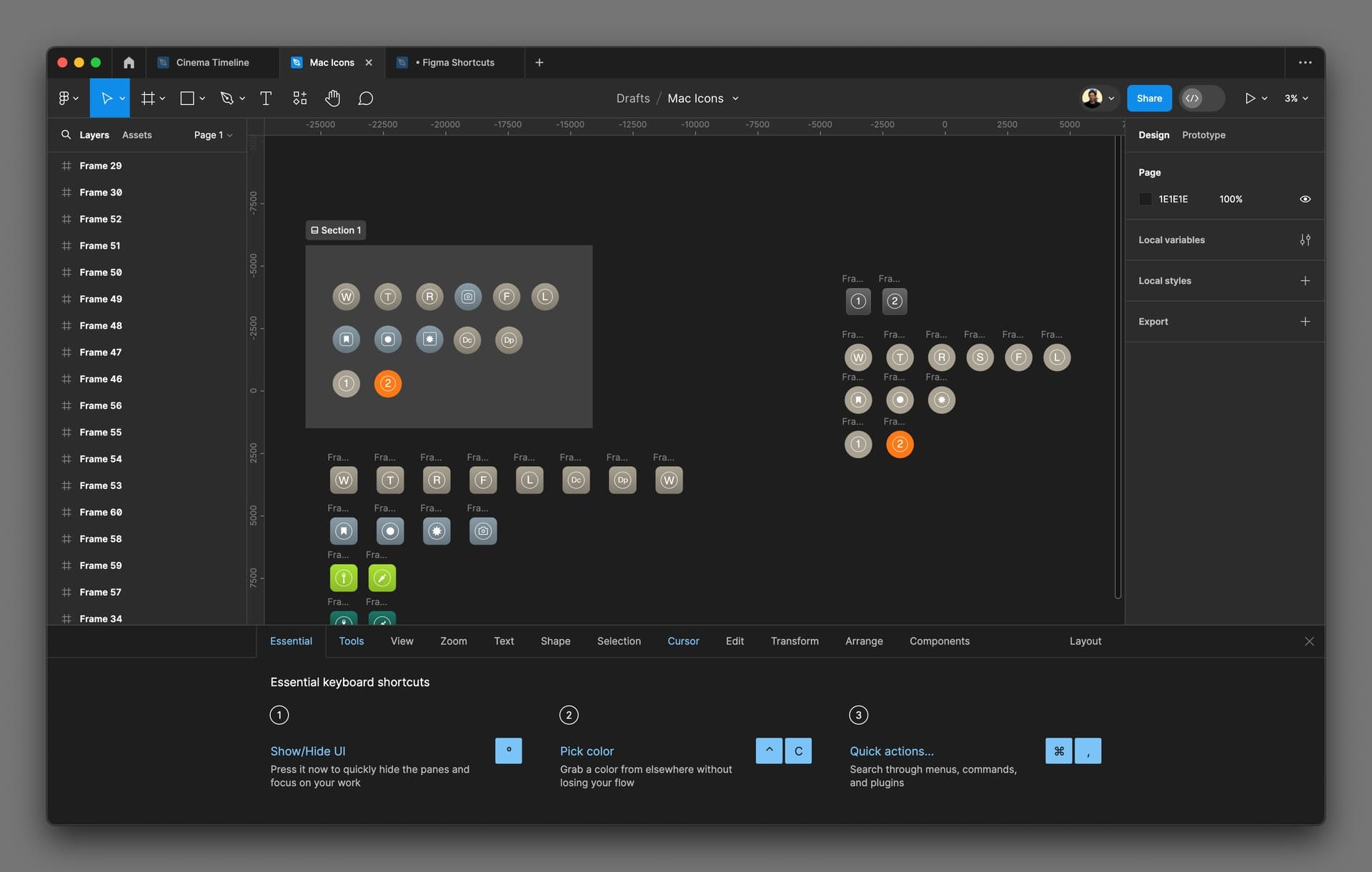Select the Frame 34 layer

(100, 618)
